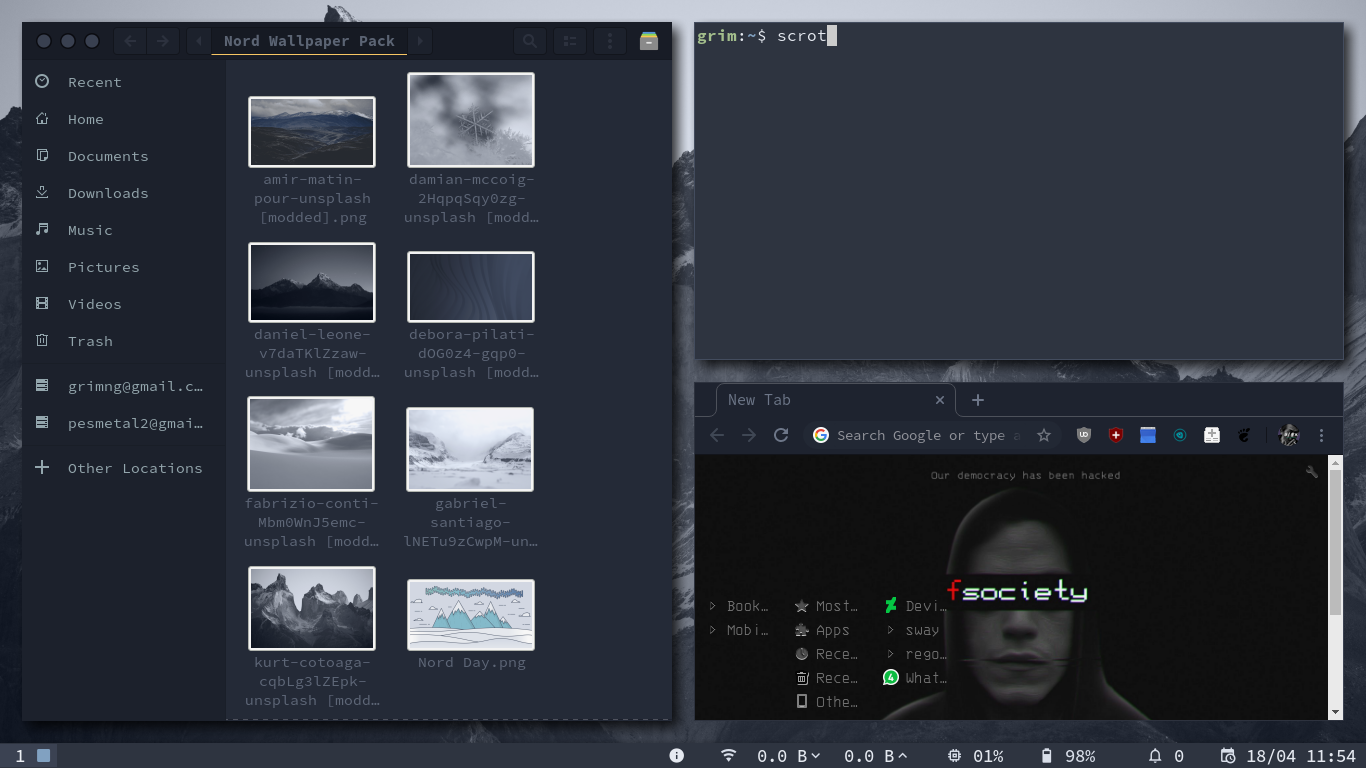Bookmark this page with the star icon
The image size is (1366, 768).
click(x=1044, y=435)
